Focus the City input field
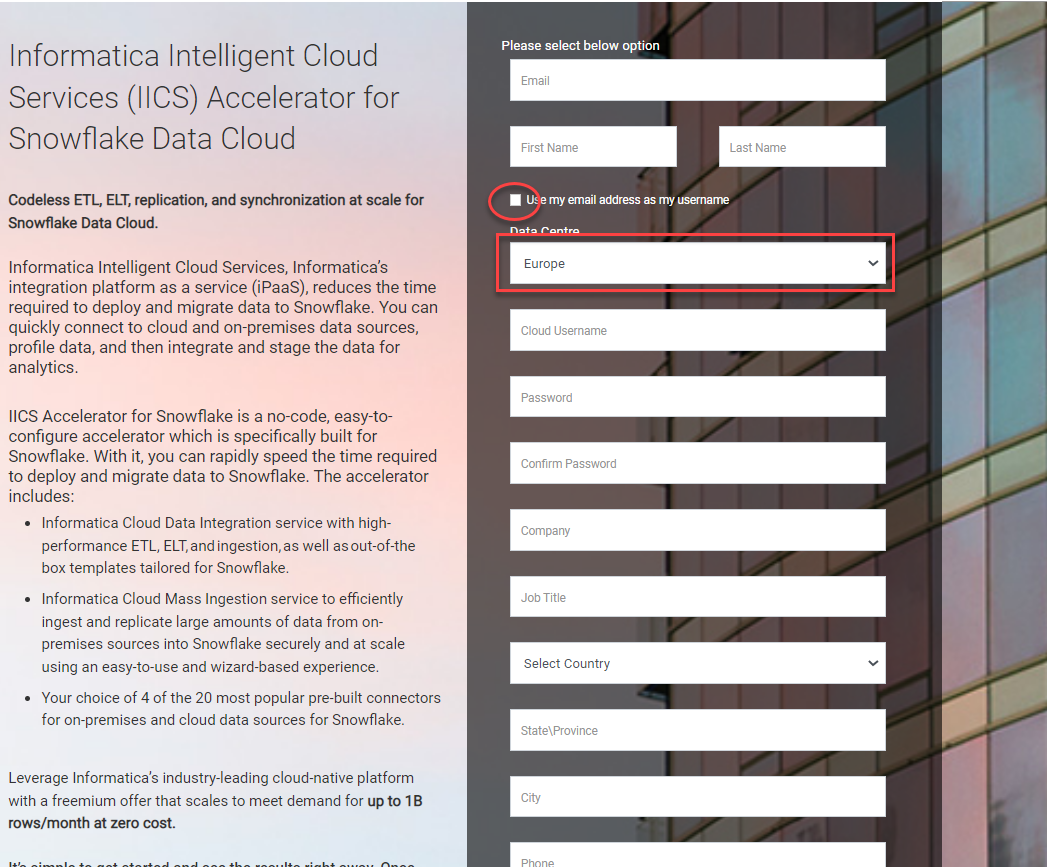The width and height of the screenshot is (1047, 867). 697,797
